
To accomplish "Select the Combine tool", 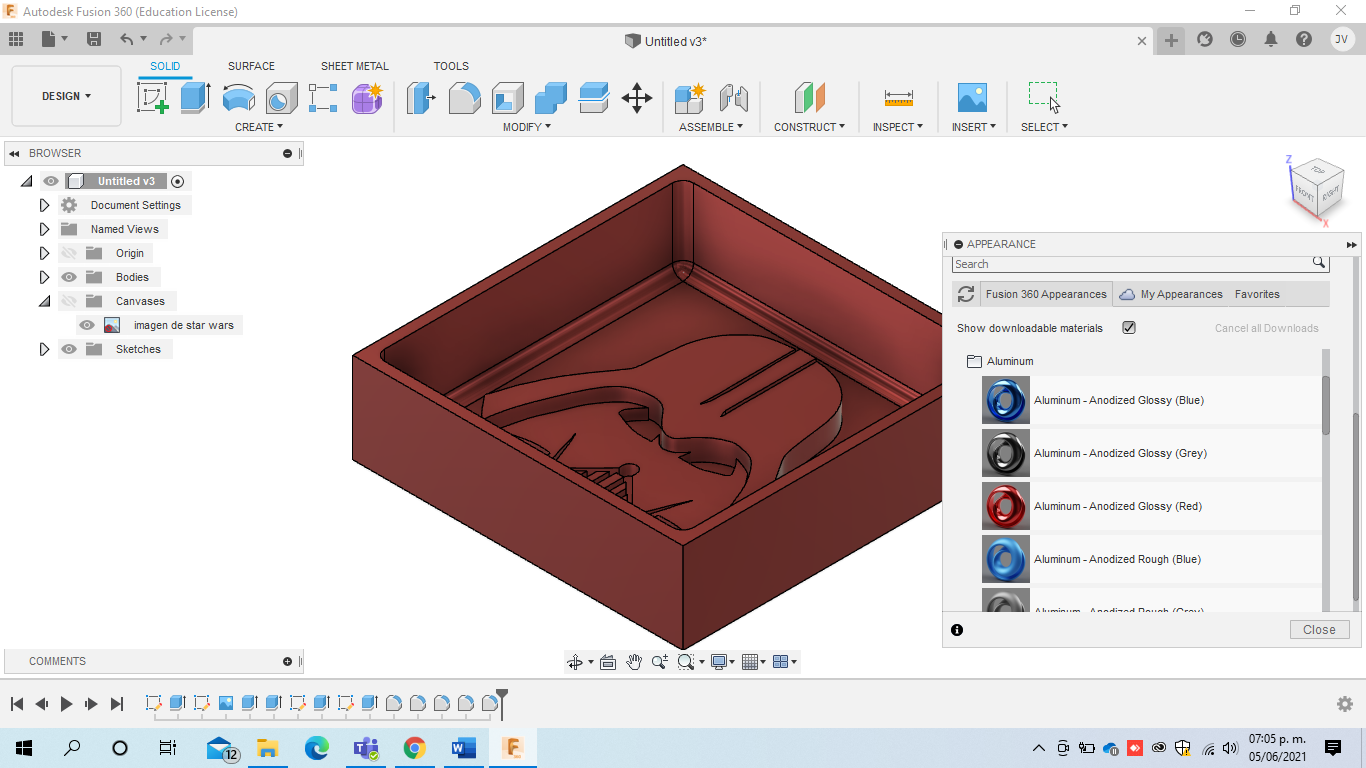I will 551,98.
